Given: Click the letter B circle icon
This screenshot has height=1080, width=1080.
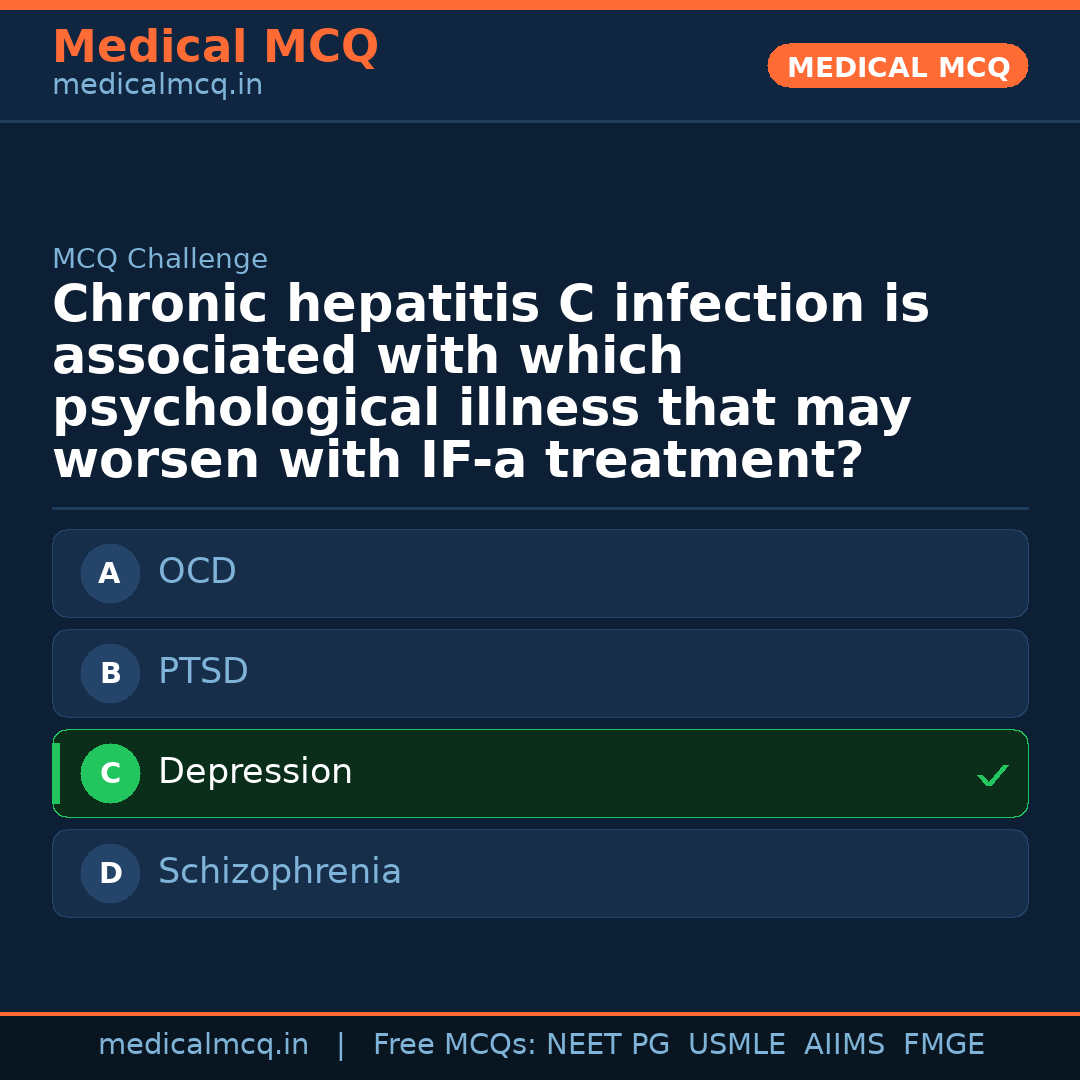Looking at the screenshot, I should [110, 674].
